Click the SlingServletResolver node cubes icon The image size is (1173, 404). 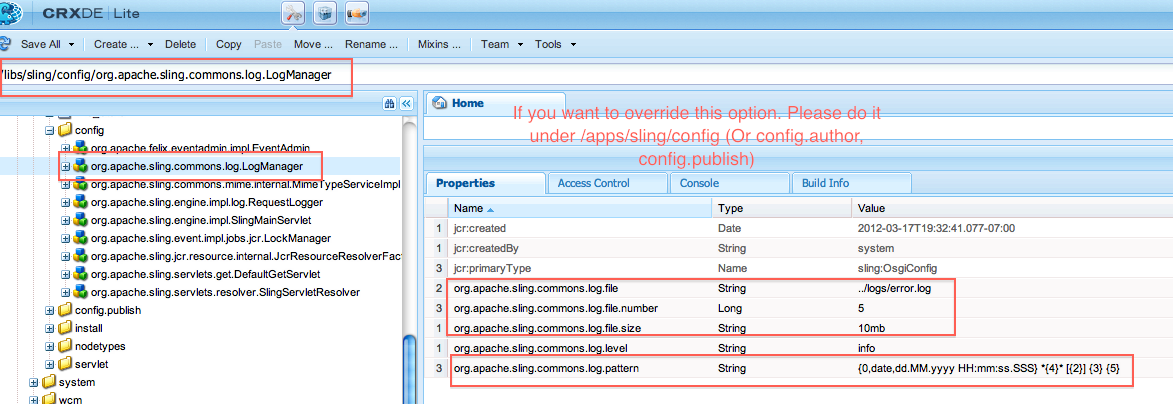click(81, 292)
